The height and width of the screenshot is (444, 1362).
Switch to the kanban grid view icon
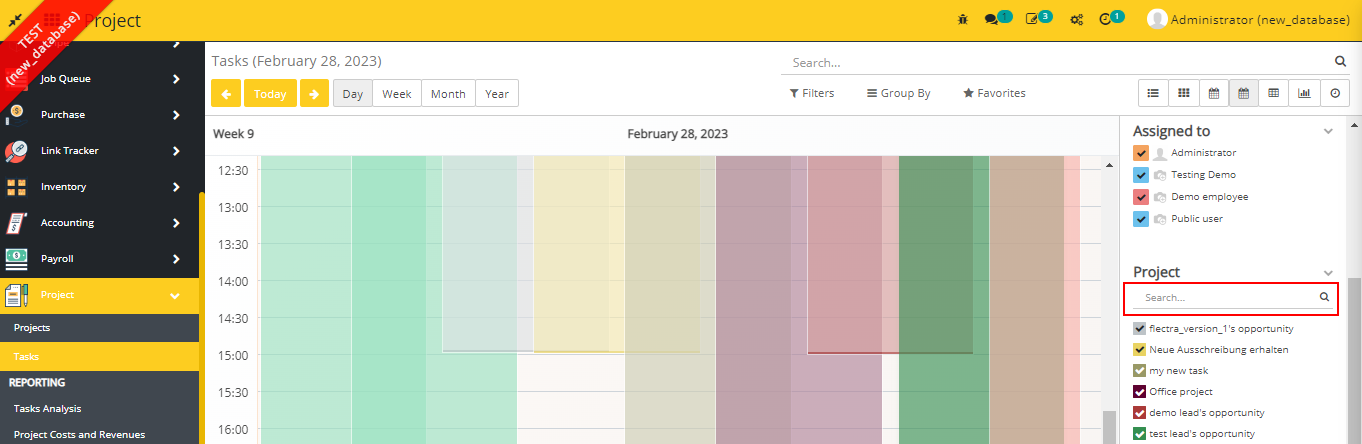[1183, 93]
